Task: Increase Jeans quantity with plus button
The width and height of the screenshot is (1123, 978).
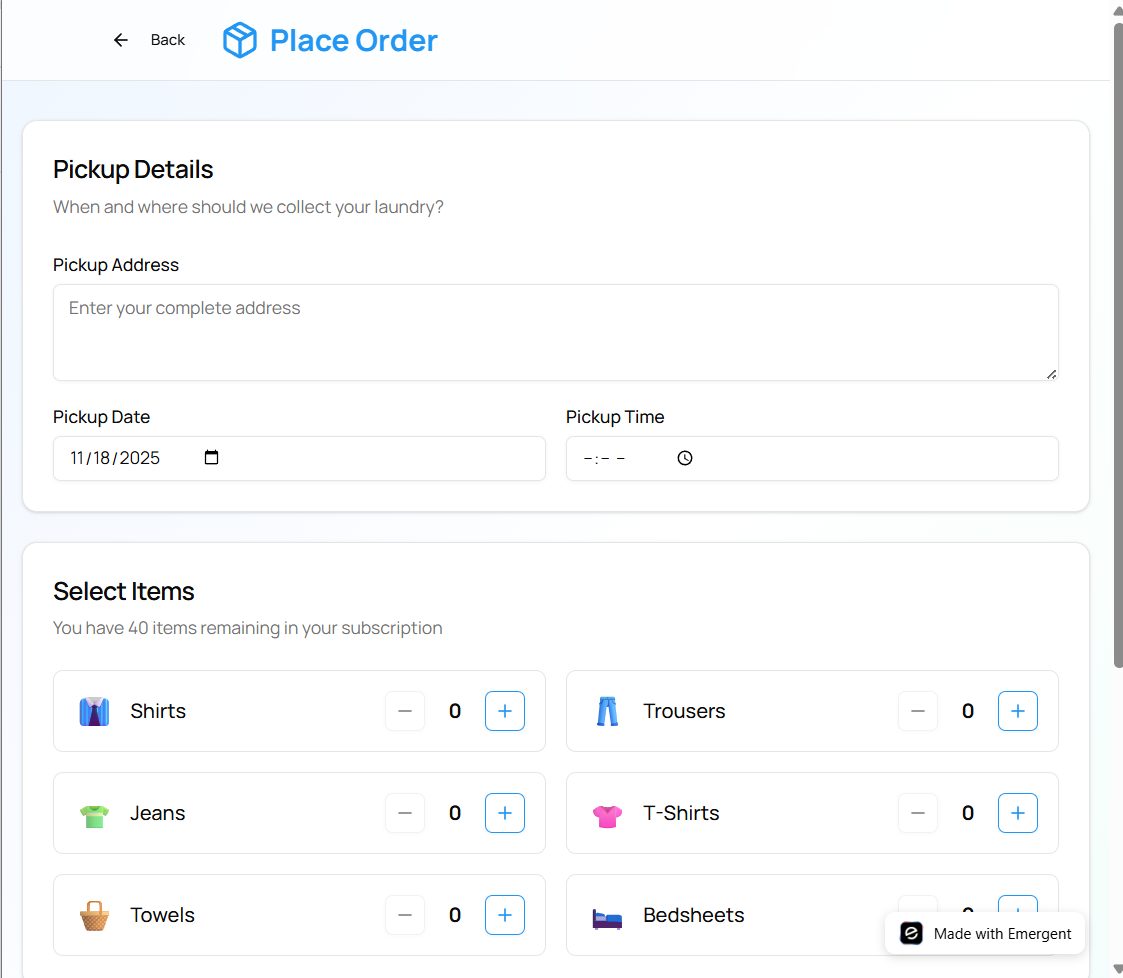Action: click(x=505, y=812)
